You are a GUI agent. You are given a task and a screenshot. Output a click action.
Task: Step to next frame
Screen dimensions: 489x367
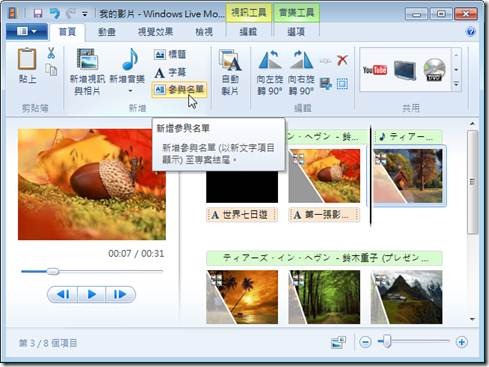pyautogui.click(x=120, y=294)
